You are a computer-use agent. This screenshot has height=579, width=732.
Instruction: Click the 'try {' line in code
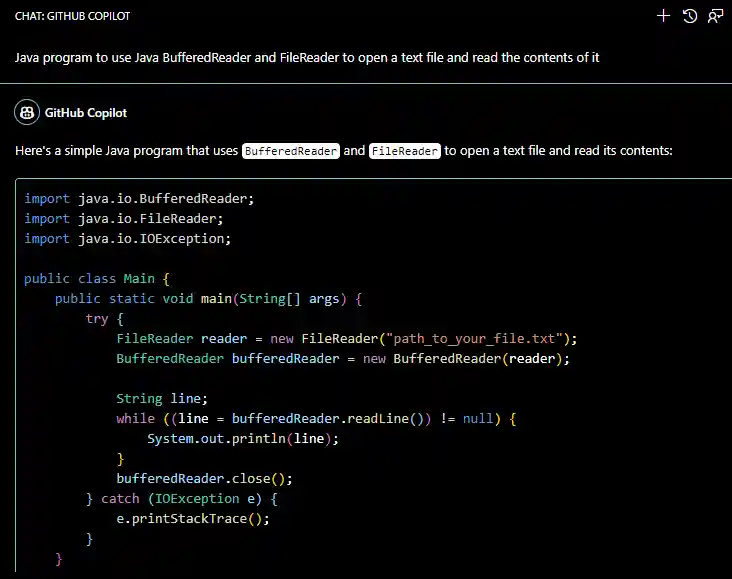coord(105,319)
